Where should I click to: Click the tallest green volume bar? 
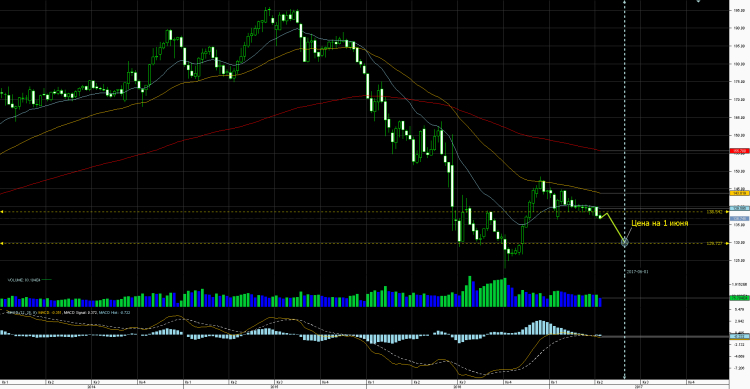click(470, 291)
